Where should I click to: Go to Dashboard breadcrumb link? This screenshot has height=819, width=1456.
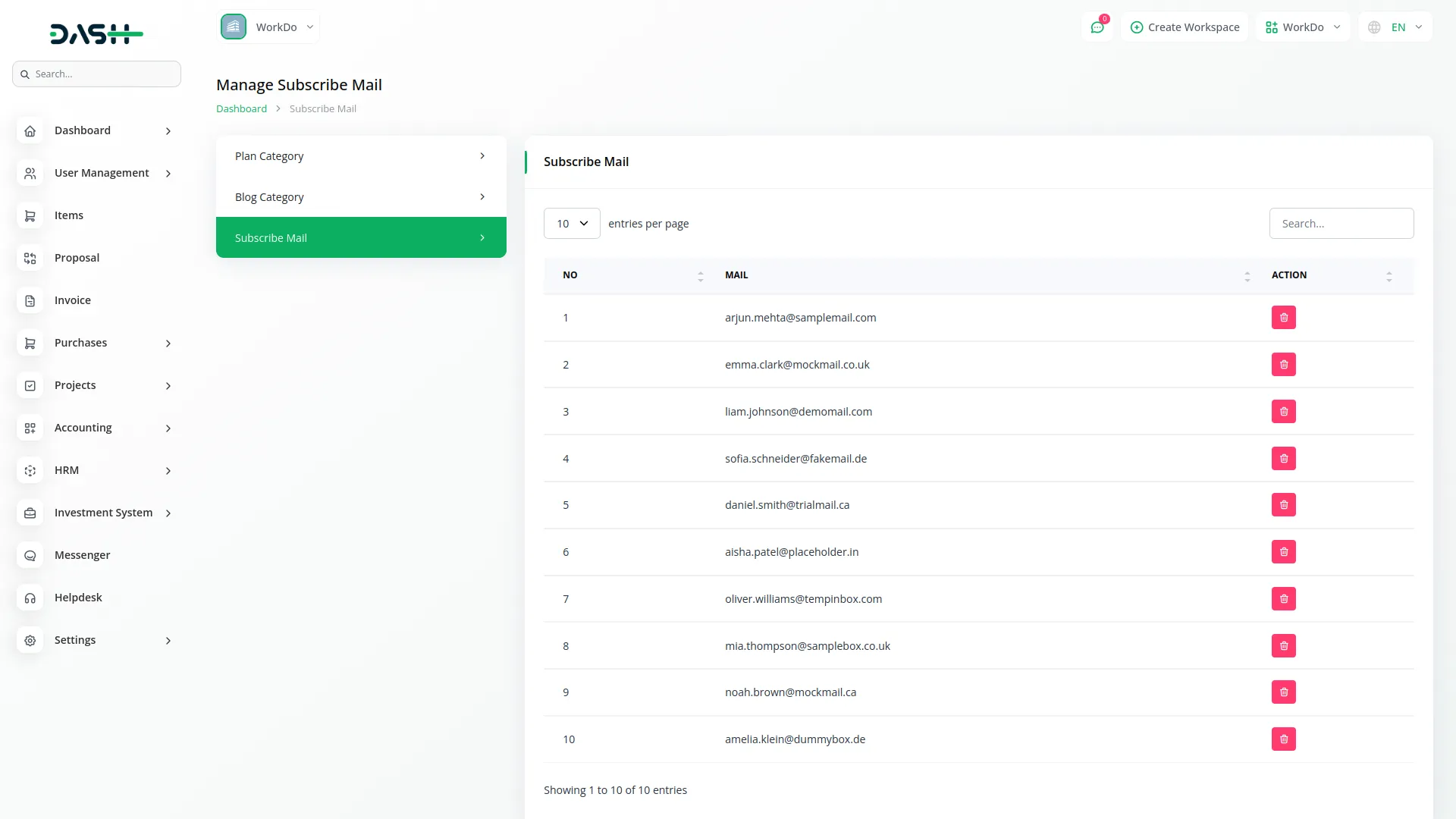[x=241, y=109]
